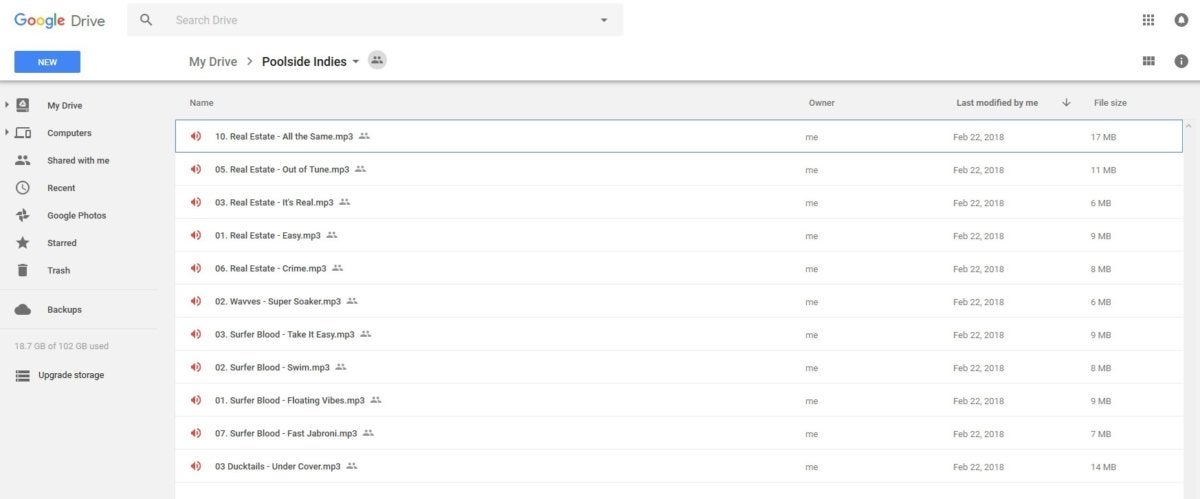Select 03. Real Estate - It's Real.mp3
Screen dimensions: 1200x499
pyautogui.click(x=678, y=202)
